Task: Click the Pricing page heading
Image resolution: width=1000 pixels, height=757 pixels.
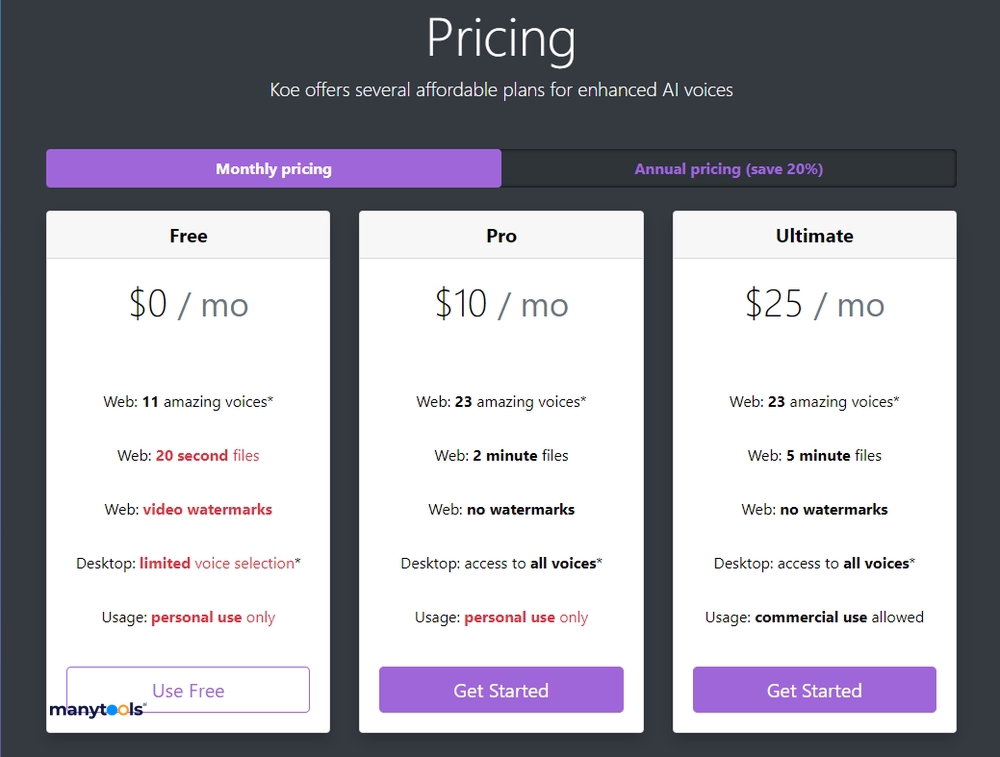Action: pyautogui.click(x=501, y=38)
